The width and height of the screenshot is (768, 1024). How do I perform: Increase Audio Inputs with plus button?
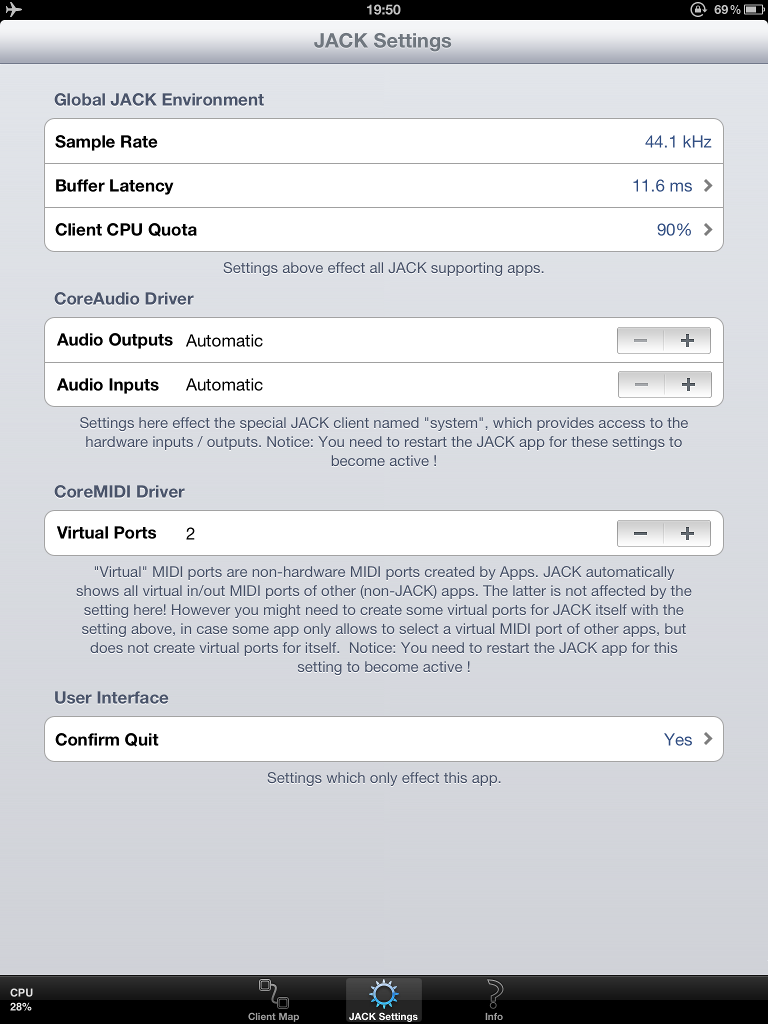click(687, 384)
